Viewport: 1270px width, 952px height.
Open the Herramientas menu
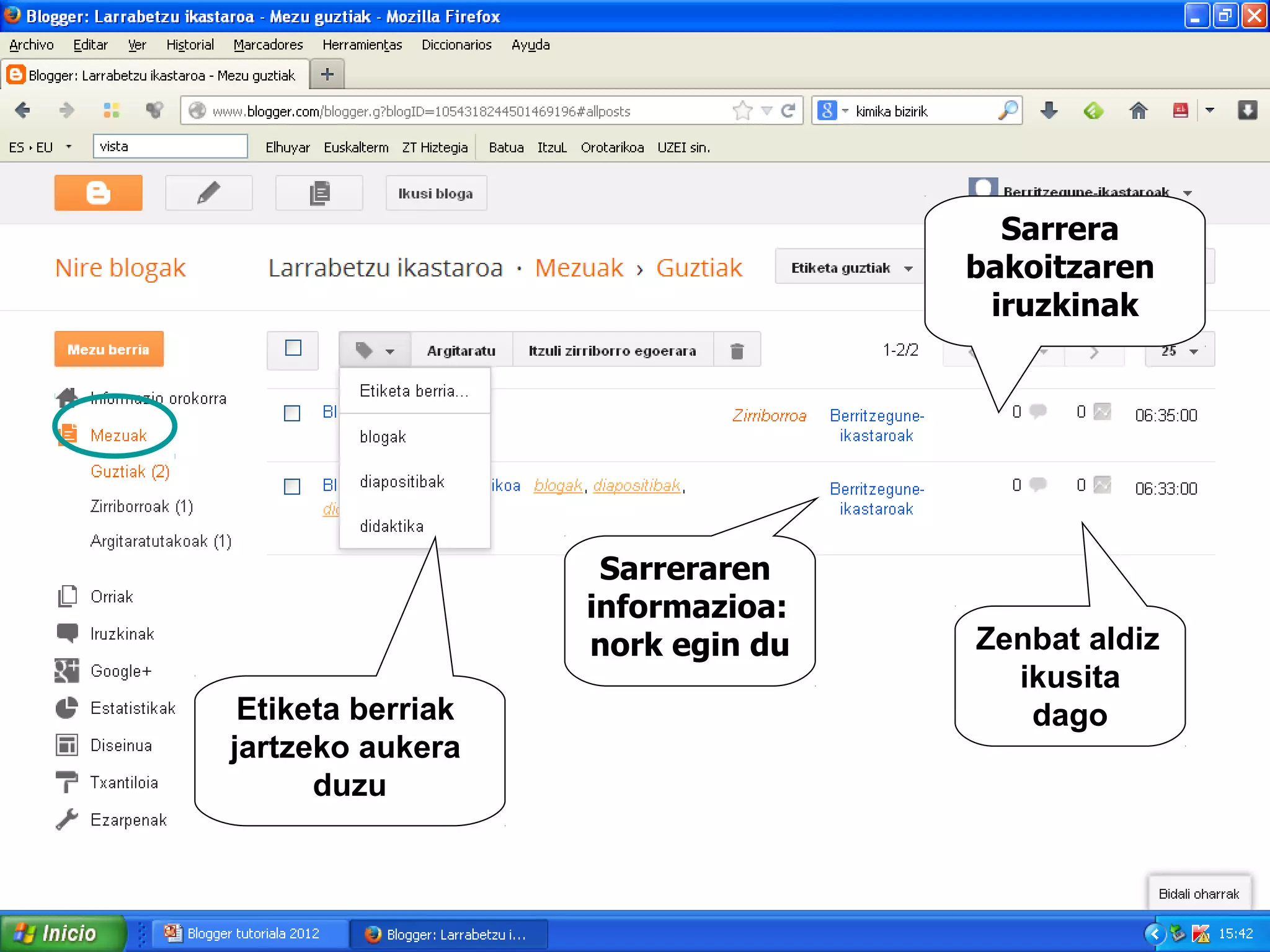(362, 45)
